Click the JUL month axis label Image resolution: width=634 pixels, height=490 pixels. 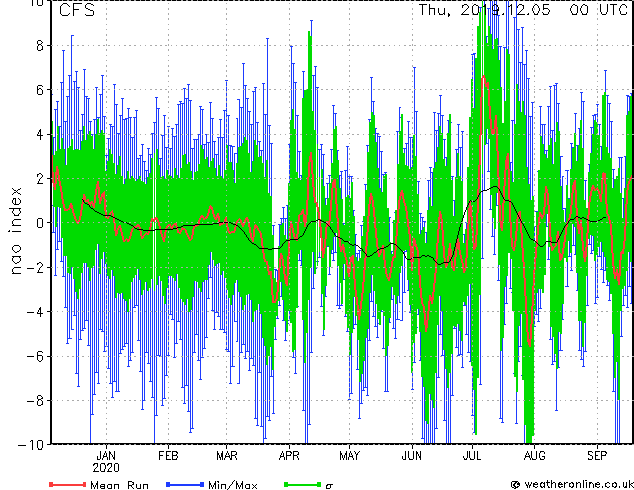pos(472,456)
